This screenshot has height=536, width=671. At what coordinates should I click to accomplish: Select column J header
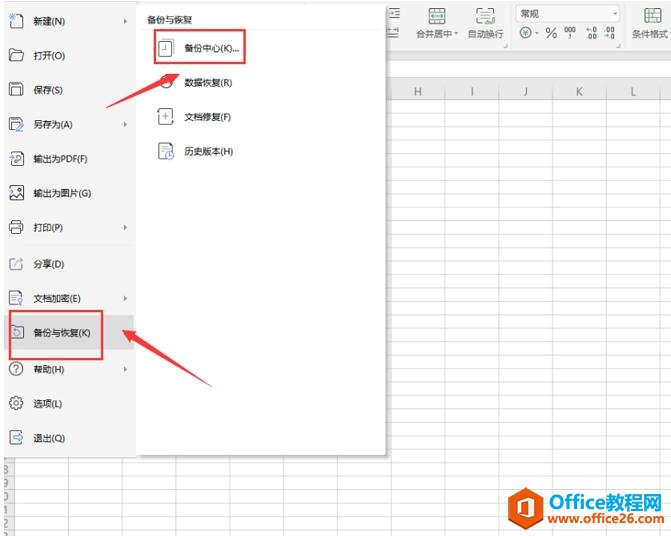[x=526, y=91]
